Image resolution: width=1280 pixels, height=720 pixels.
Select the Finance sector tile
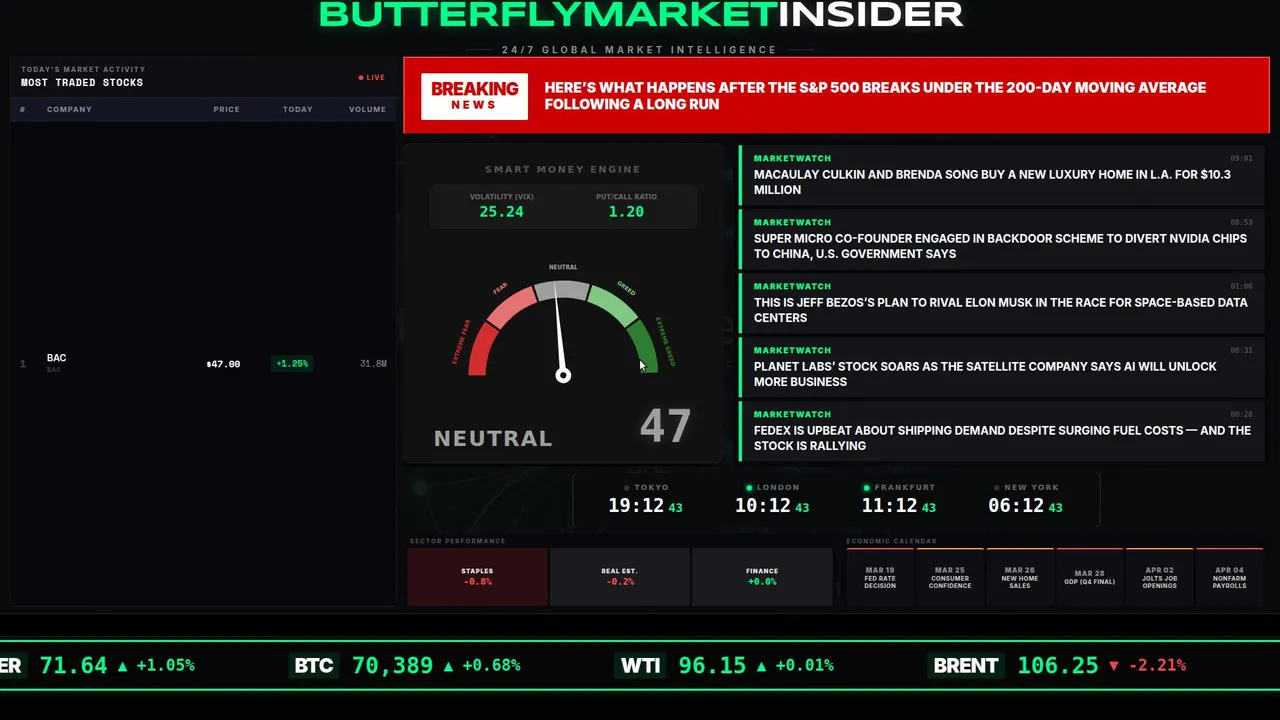pyautogui.click(x=761, y=576)
